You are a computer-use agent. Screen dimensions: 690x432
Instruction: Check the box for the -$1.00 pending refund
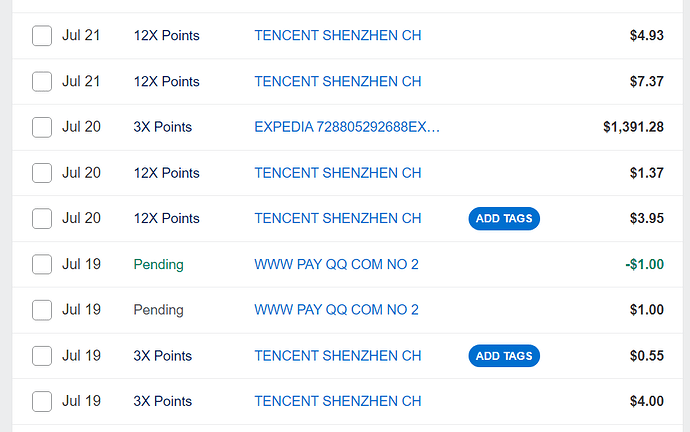point(42,265)
